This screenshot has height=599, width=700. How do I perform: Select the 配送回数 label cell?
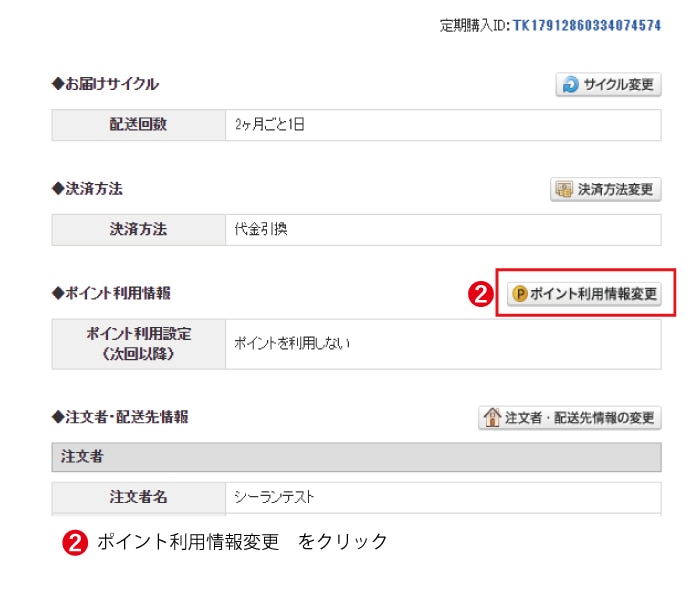point(138,125)
